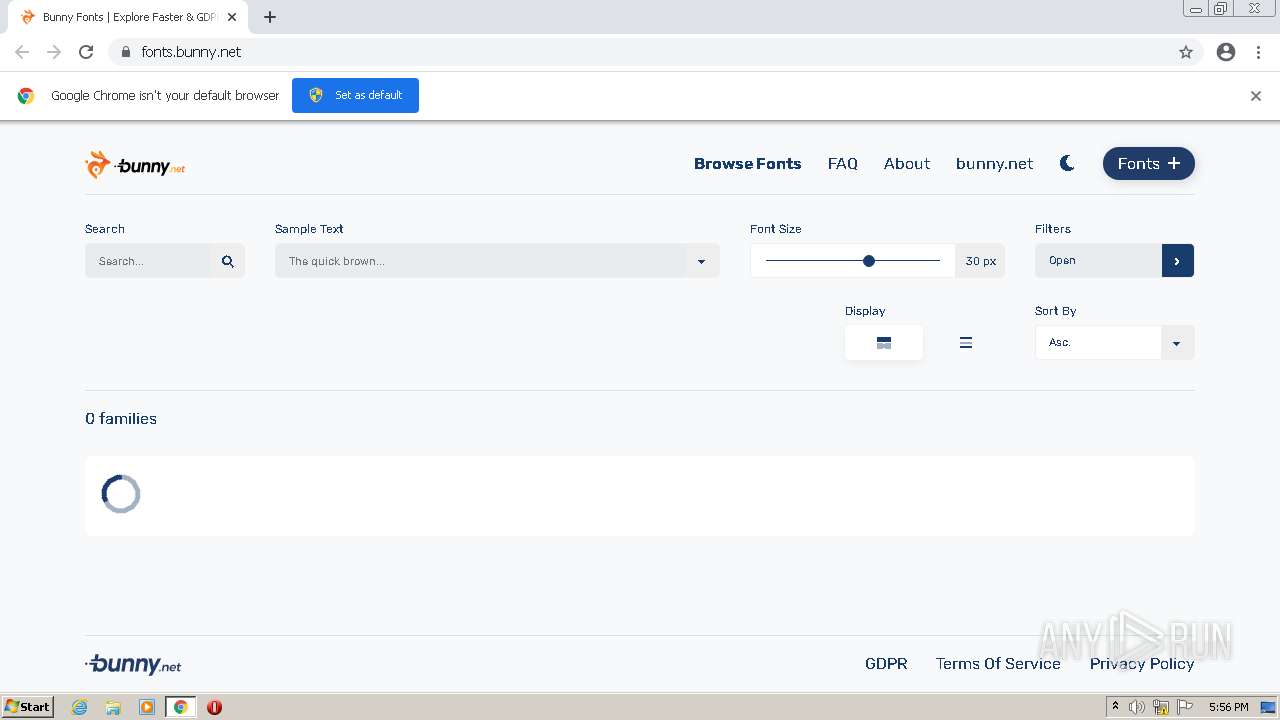
Task: Click the bunny.net logo in header
Action: pyautogui.click(x=135, y=165)
